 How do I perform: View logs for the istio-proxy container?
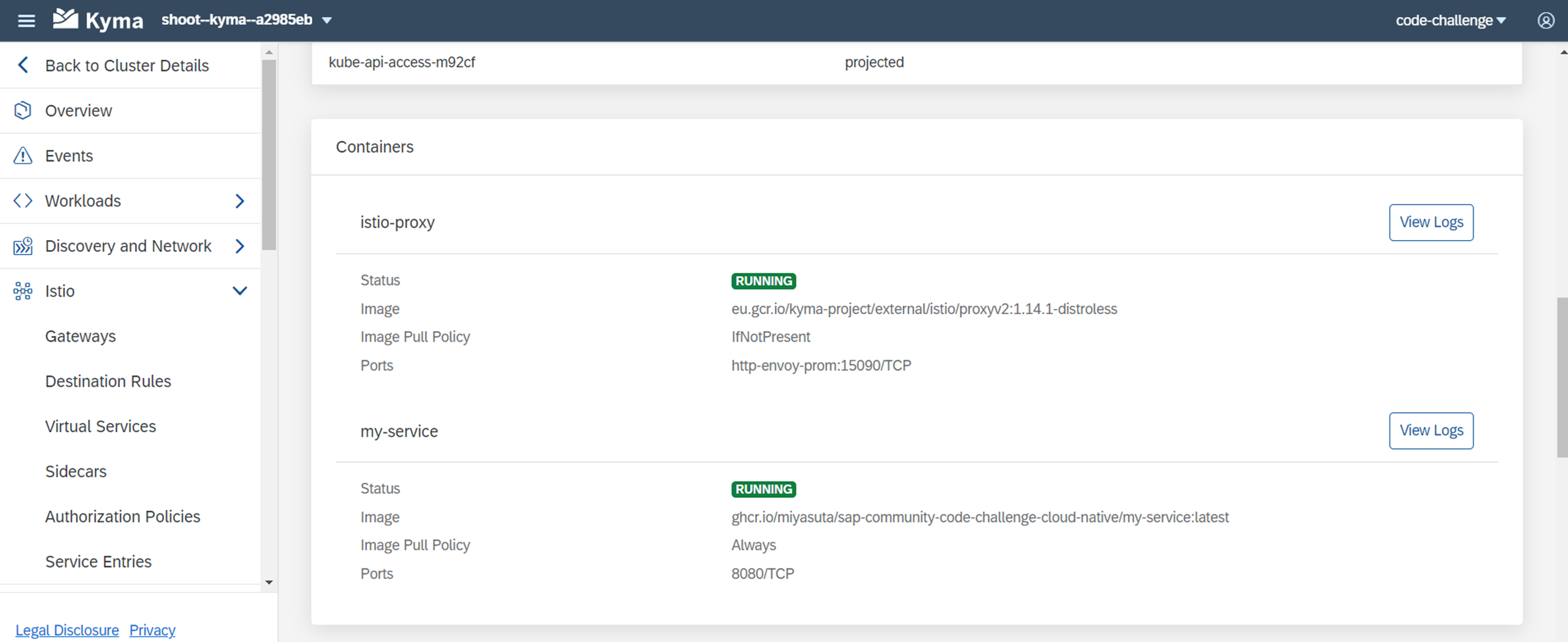click(x=1431, y=222)
